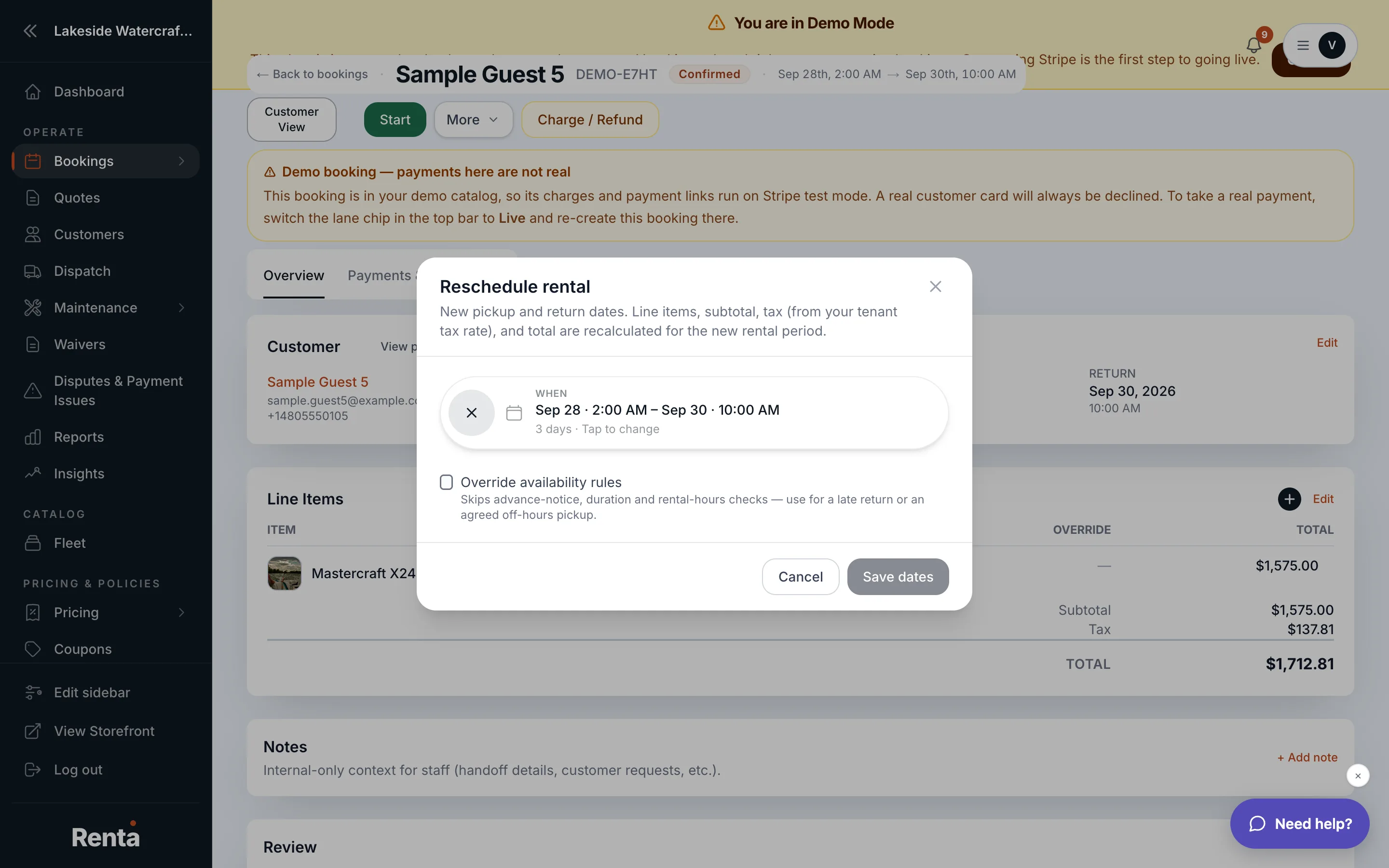This screenshot has width=1389, height=868.
Task: Edit the Line Items section
Action: click(1323, 499)
